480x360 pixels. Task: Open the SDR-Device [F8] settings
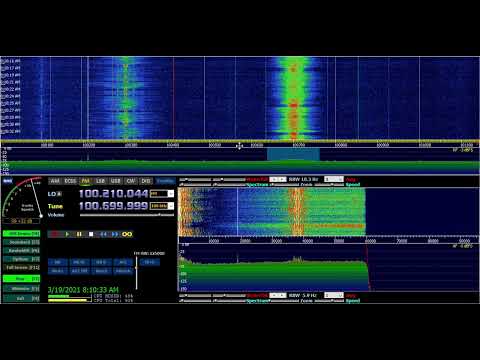pyautogui.click(x=22, y=234)
